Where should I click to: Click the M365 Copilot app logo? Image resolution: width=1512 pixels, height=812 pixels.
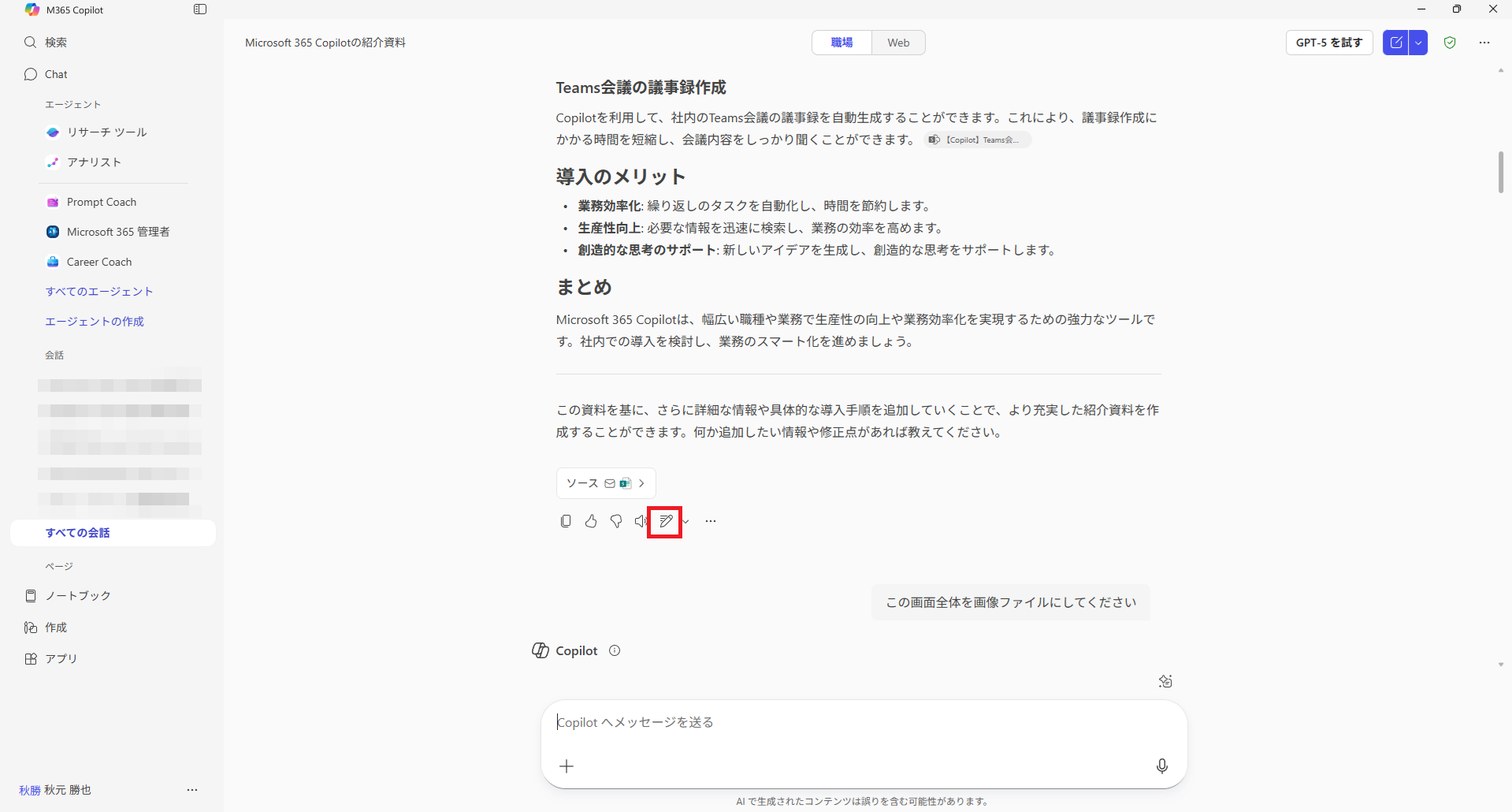tap(32, 9)
